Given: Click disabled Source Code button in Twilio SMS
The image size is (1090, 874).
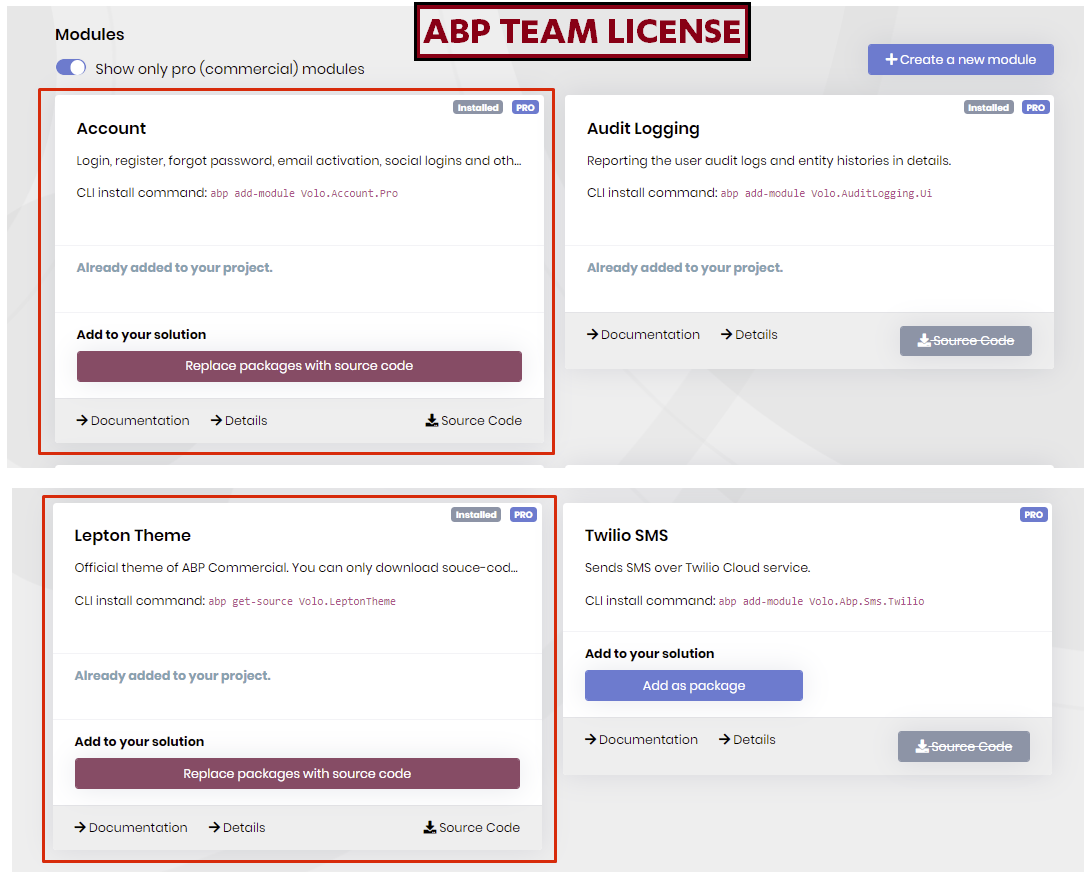Looking at the screenshot, I should 963,747.
